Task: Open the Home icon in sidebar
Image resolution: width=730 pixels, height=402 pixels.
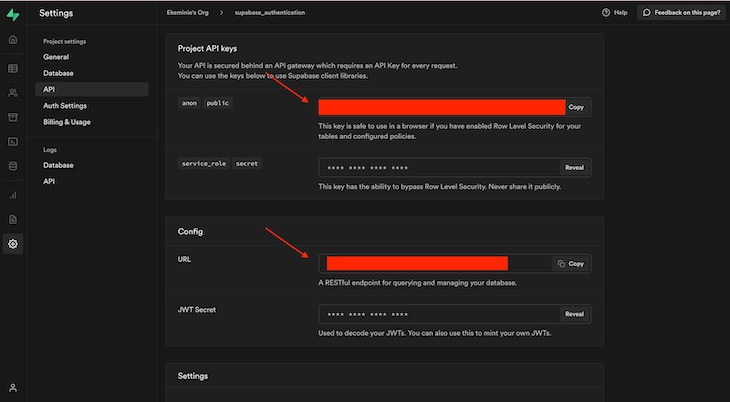Action: 13,40
